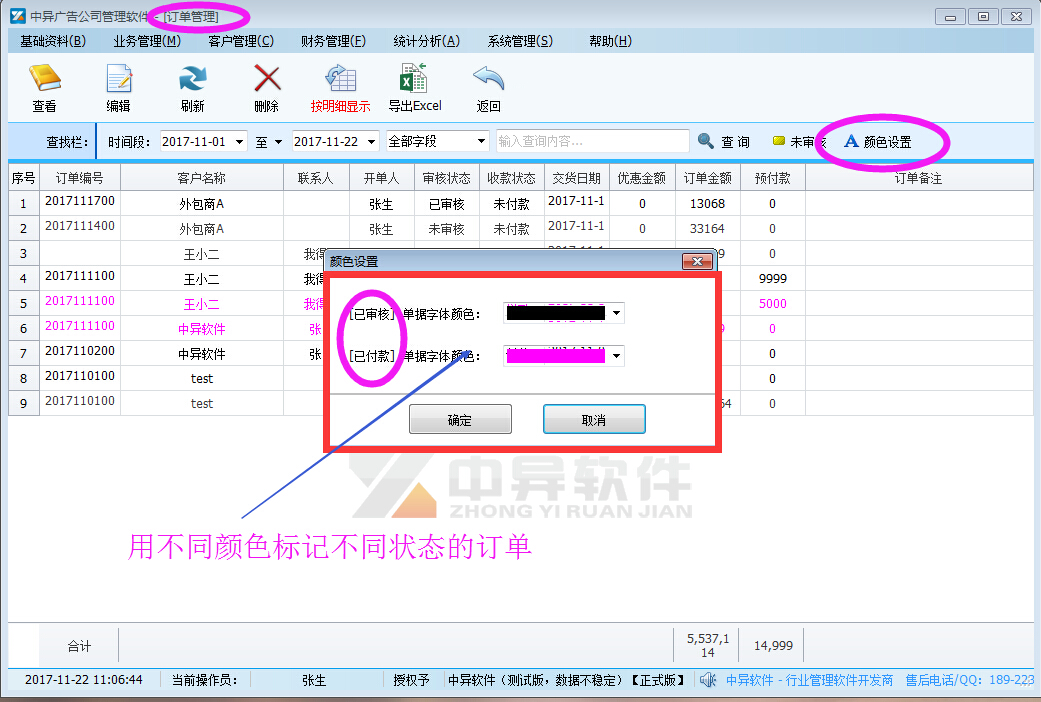Click the 预付款 column header

point(773,178)
